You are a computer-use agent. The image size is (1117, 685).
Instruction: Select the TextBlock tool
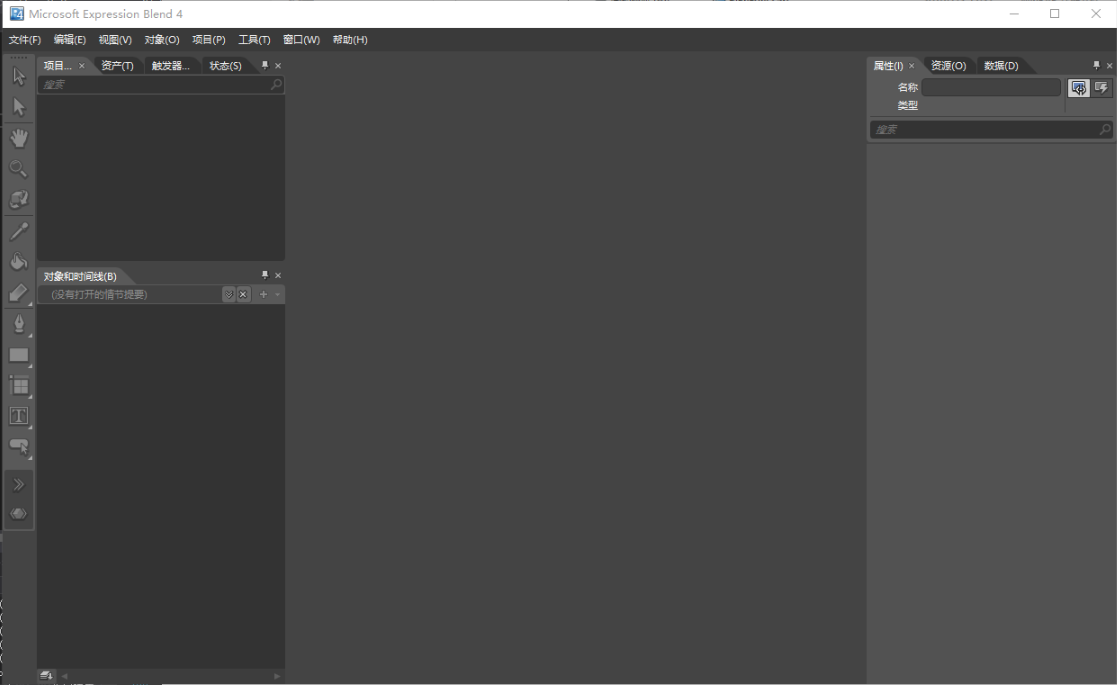[18, 416]
